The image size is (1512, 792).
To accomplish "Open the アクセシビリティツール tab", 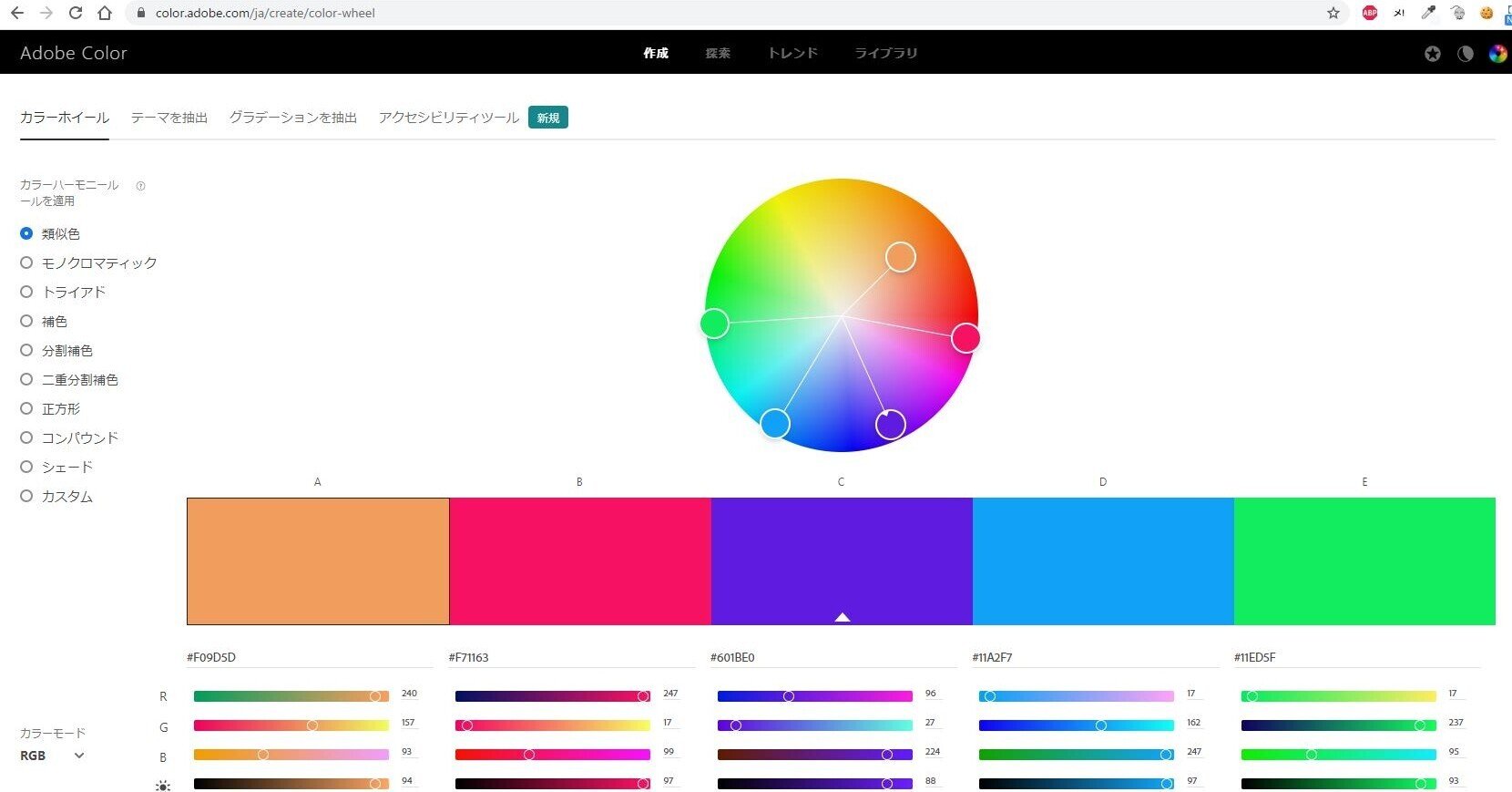I will click(449, 118).
